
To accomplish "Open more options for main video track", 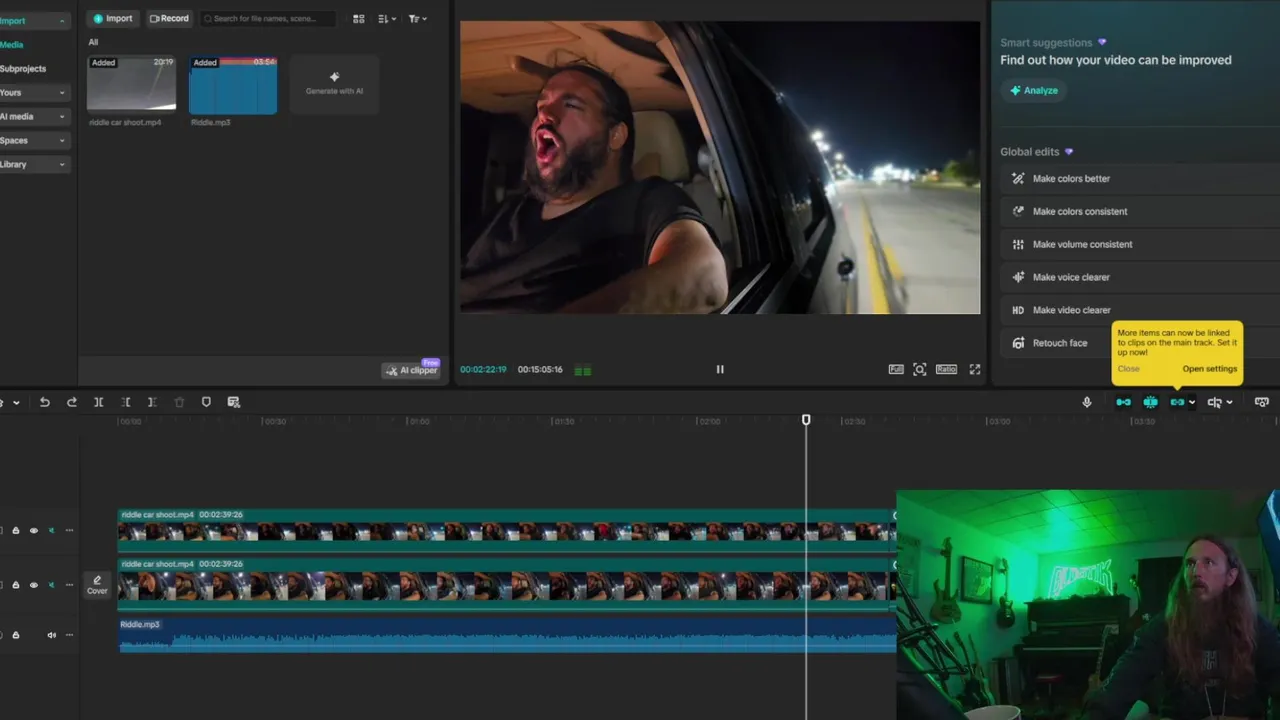I will tap(69, 585).
